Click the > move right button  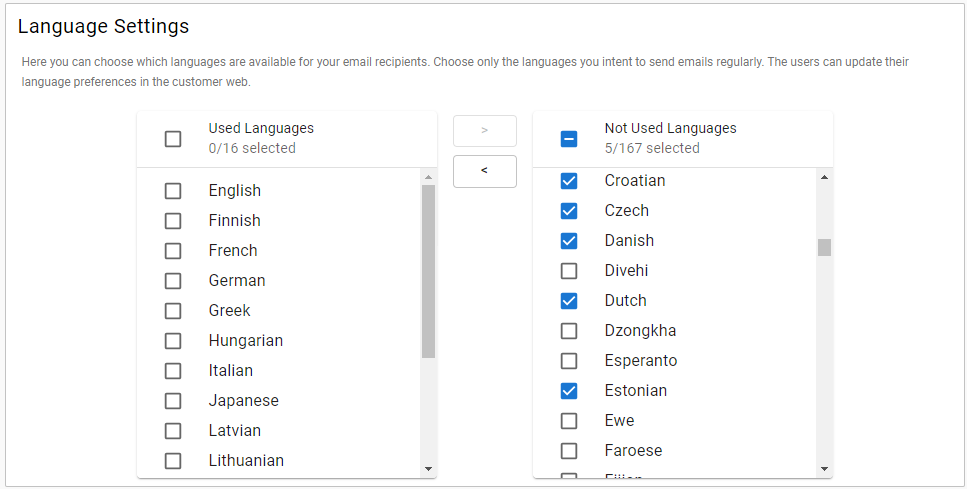pos(484,131)
